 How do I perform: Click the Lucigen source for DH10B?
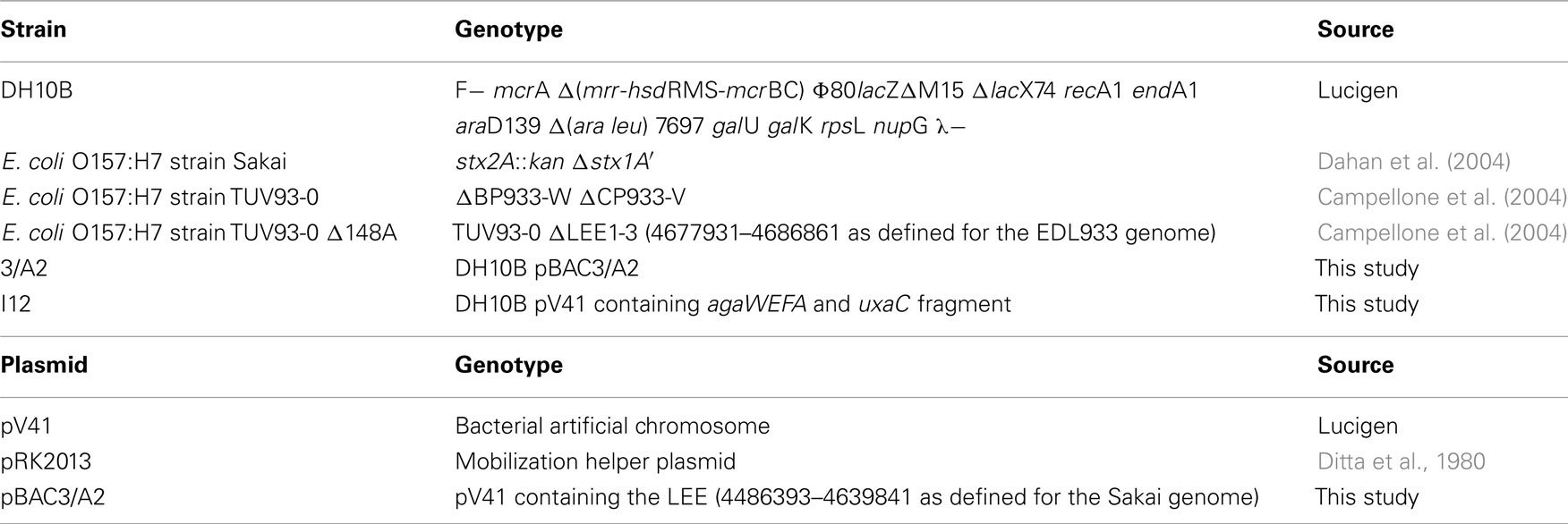click(x=1357, y=90)
